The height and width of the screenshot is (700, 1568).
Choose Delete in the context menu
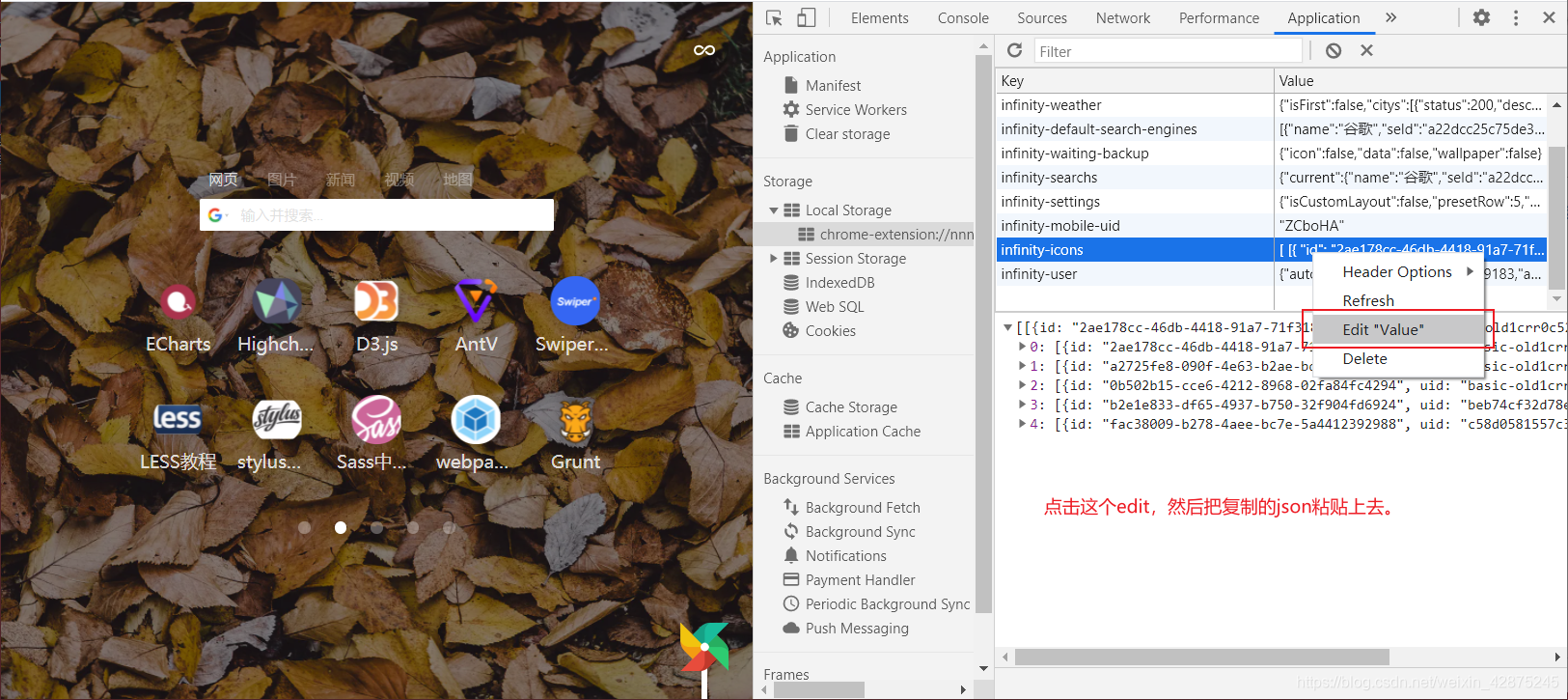1398,358
